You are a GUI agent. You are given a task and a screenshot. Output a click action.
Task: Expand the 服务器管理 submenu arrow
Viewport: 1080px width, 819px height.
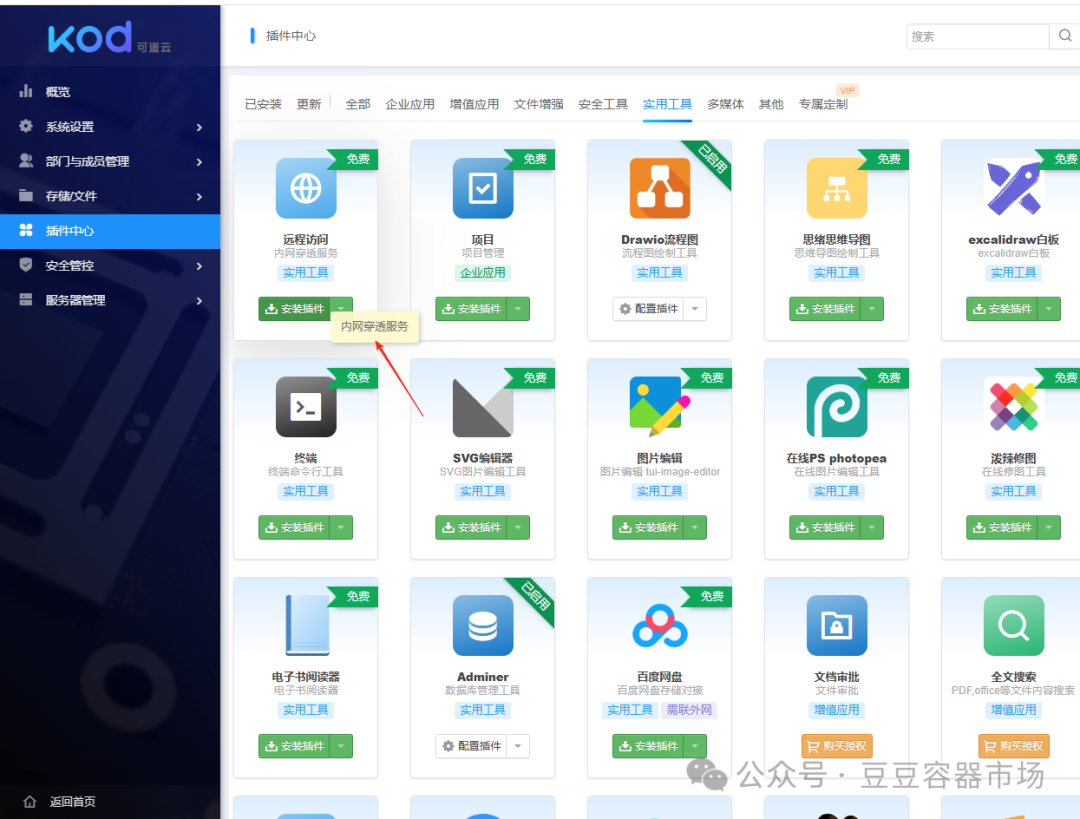coord(199,301)
